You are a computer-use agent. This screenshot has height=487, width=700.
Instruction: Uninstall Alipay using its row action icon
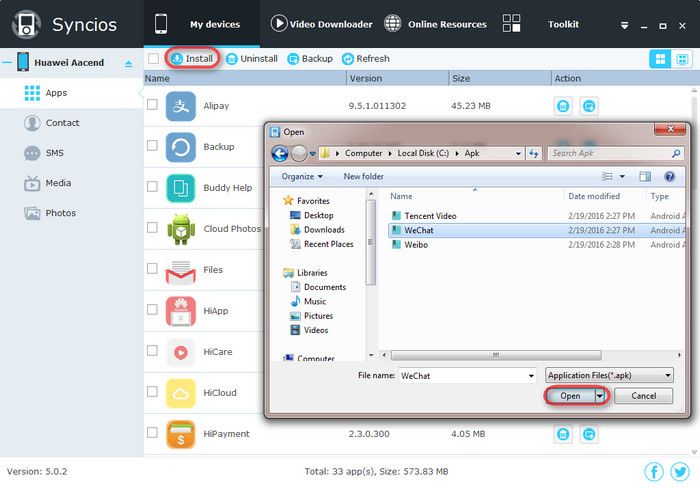click(x=563, y=106)
